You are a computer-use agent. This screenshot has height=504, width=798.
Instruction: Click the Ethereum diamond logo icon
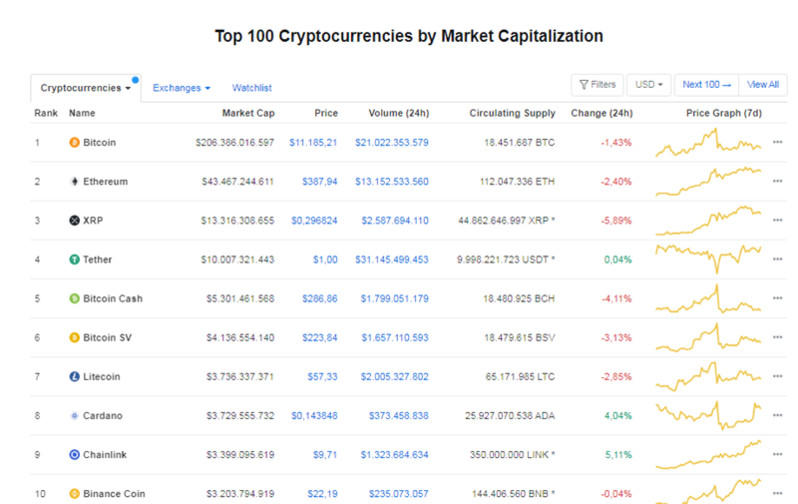point(74,182)
